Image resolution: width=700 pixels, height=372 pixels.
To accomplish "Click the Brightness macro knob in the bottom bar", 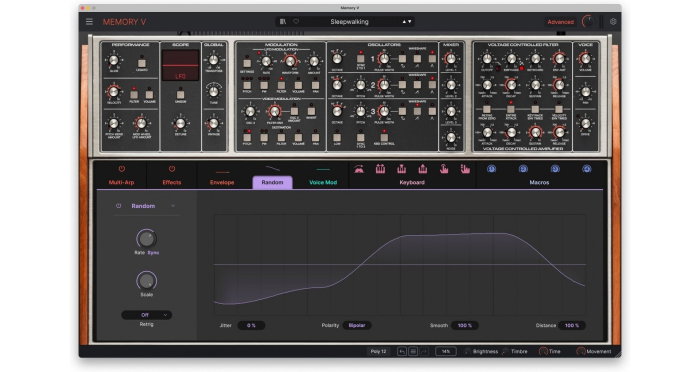I will coord(467,351).
